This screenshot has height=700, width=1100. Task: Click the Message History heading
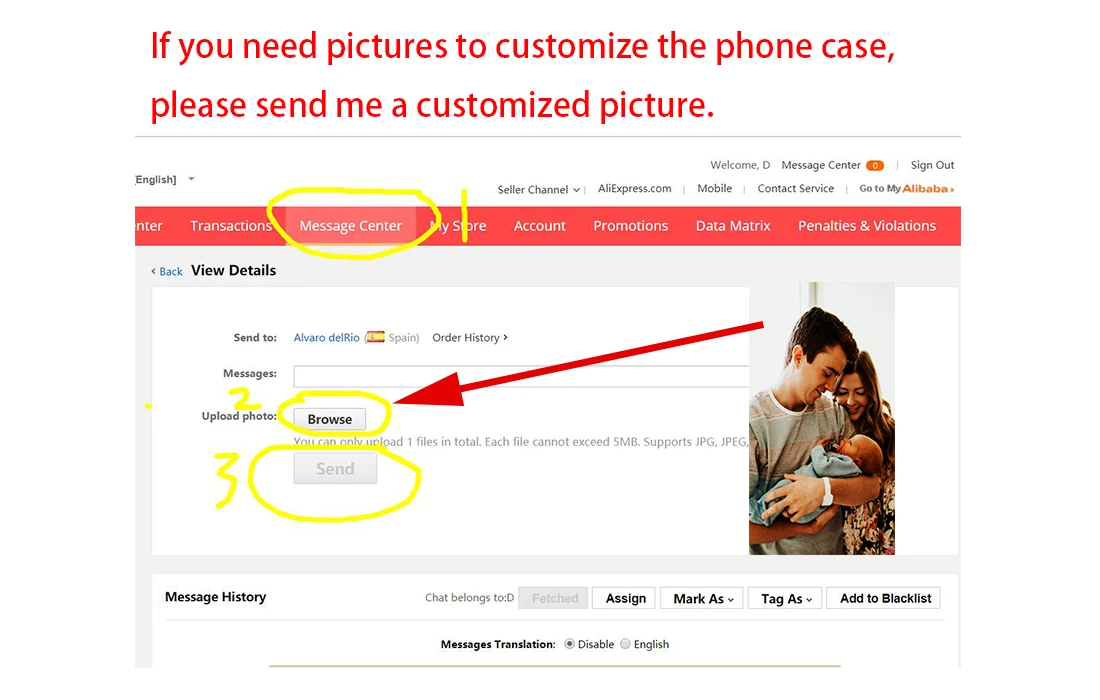[215, 597]
